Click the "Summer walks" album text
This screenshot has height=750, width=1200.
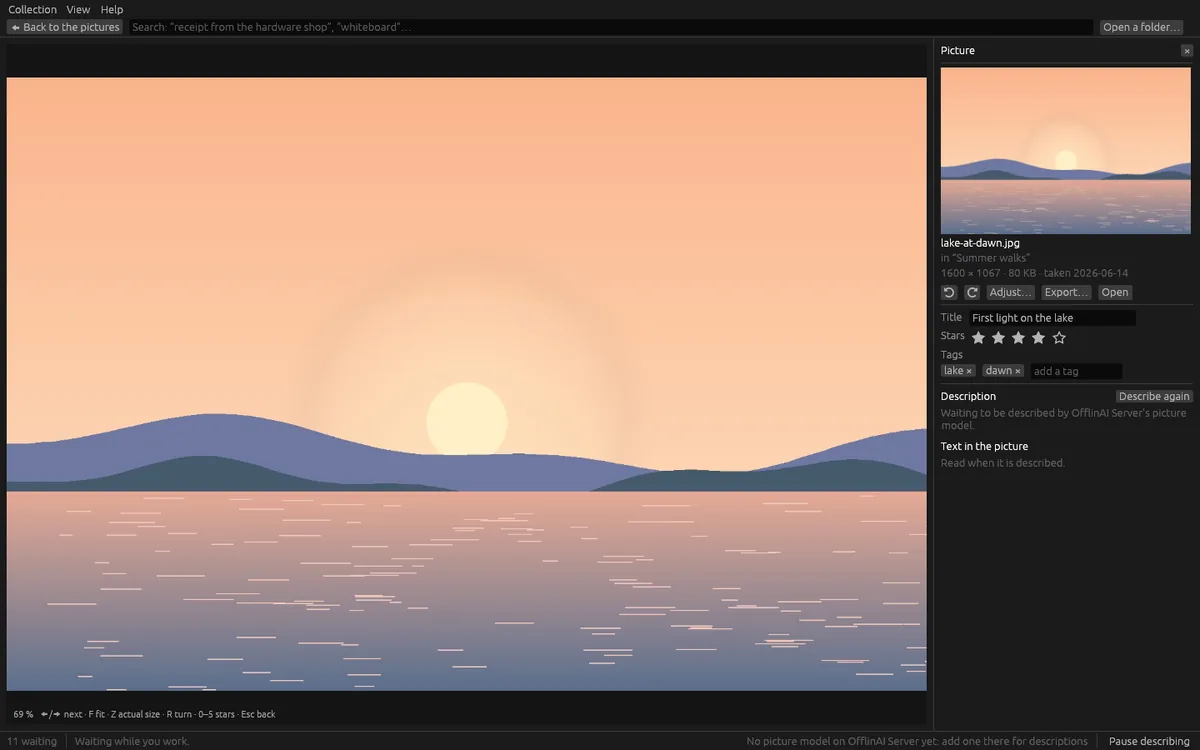click(991, 258)
